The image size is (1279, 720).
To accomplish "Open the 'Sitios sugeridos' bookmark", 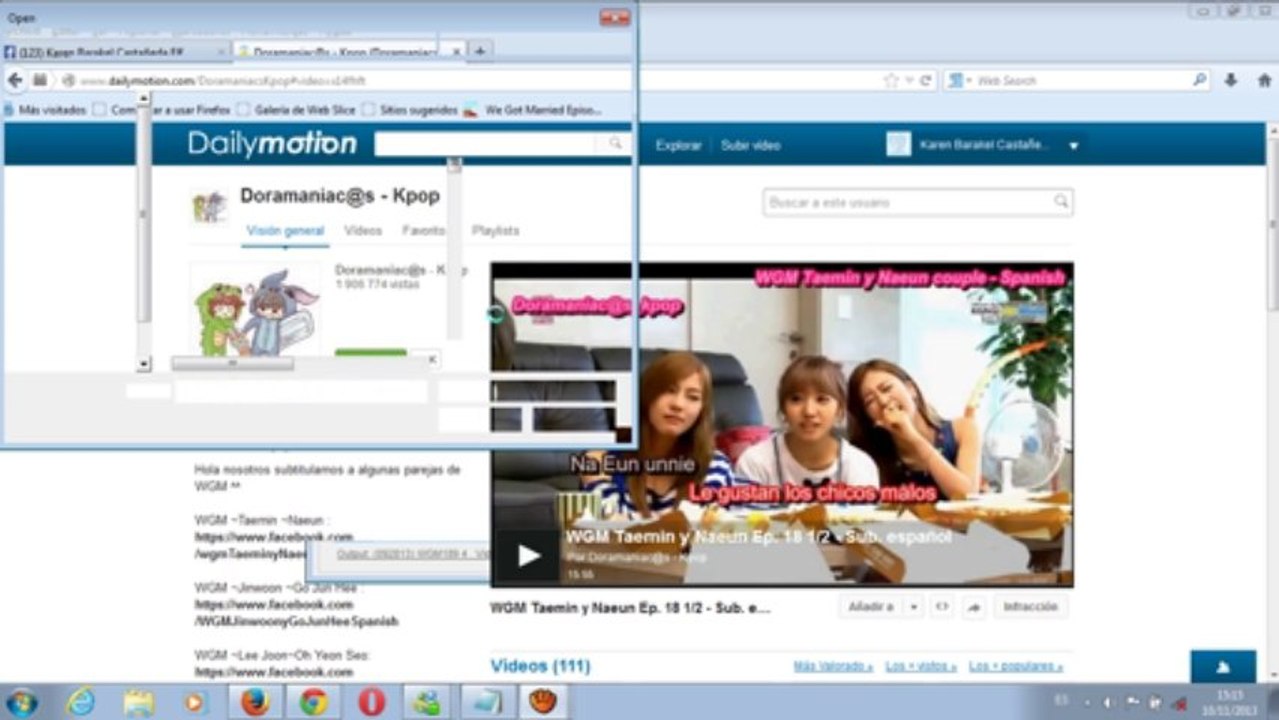I will [x=410, y=110].
